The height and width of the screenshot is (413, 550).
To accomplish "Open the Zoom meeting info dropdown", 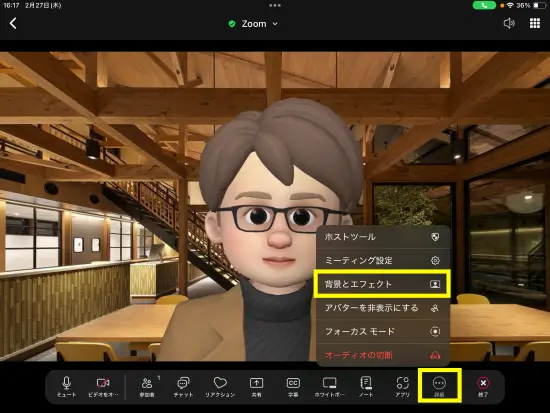I will click(x=253, y=24).
